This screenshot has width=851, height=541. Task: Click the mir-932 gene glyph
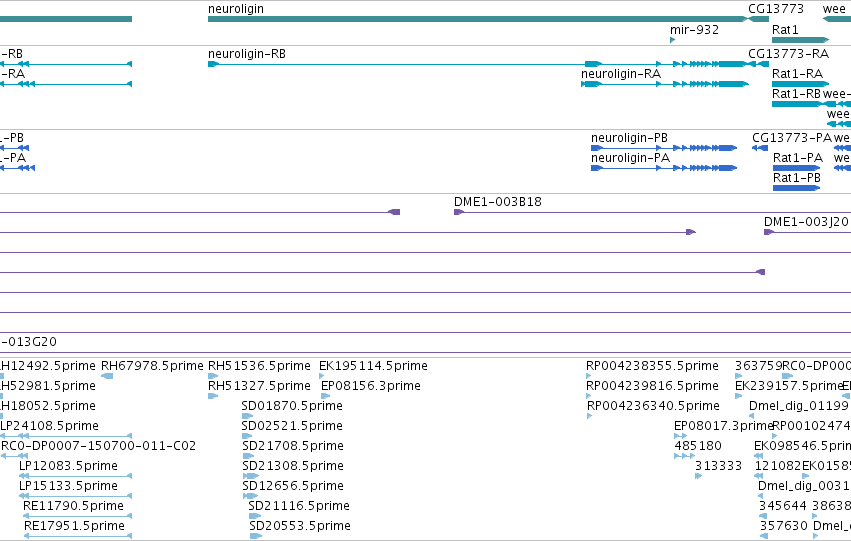coord(672,40)
